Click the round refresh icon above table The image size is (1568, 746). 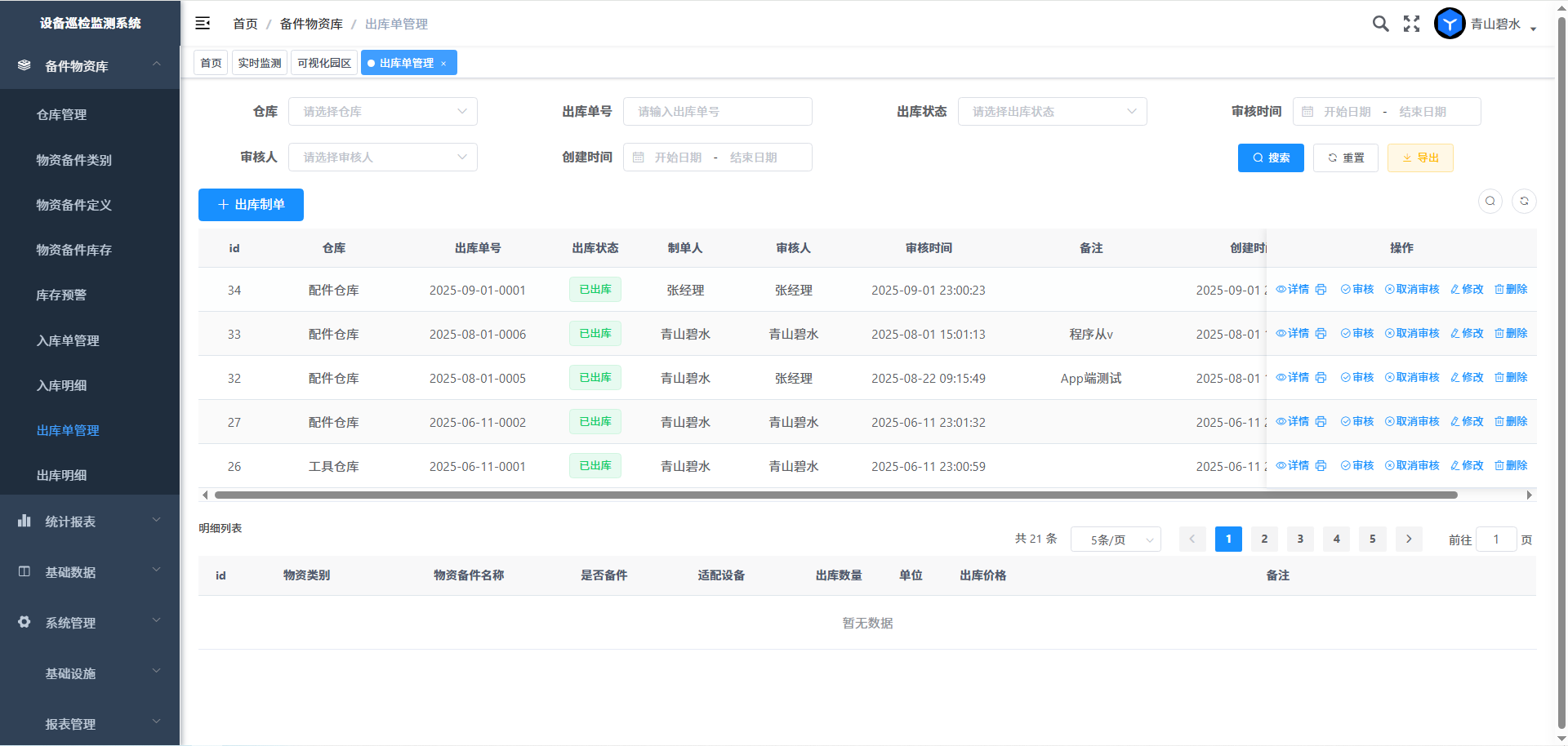(x=1524, y=201)
